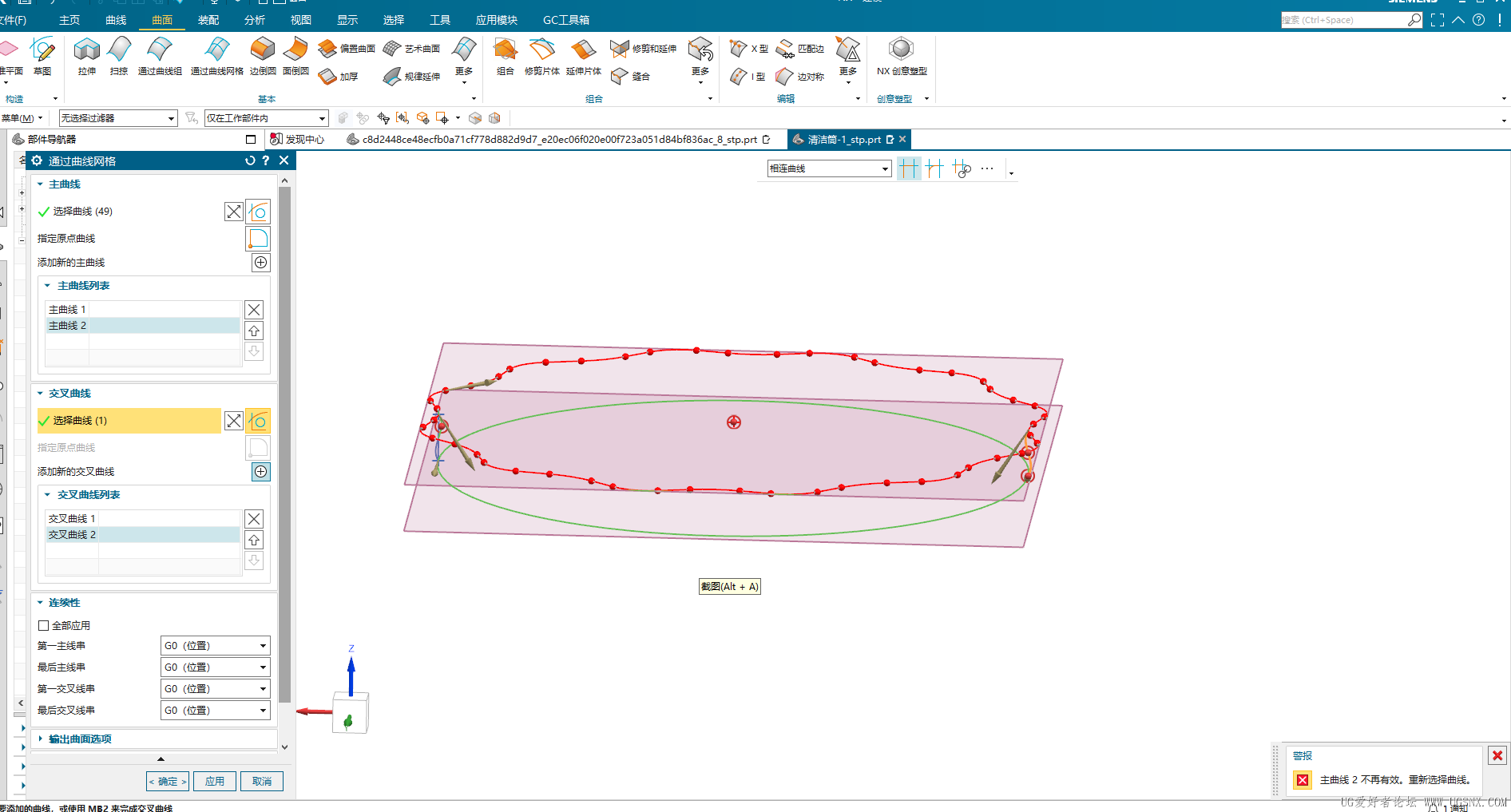1511x812 pixels.
Task: Click the 偏置曲面 offset surface tool
Action: tap(347, 49)
